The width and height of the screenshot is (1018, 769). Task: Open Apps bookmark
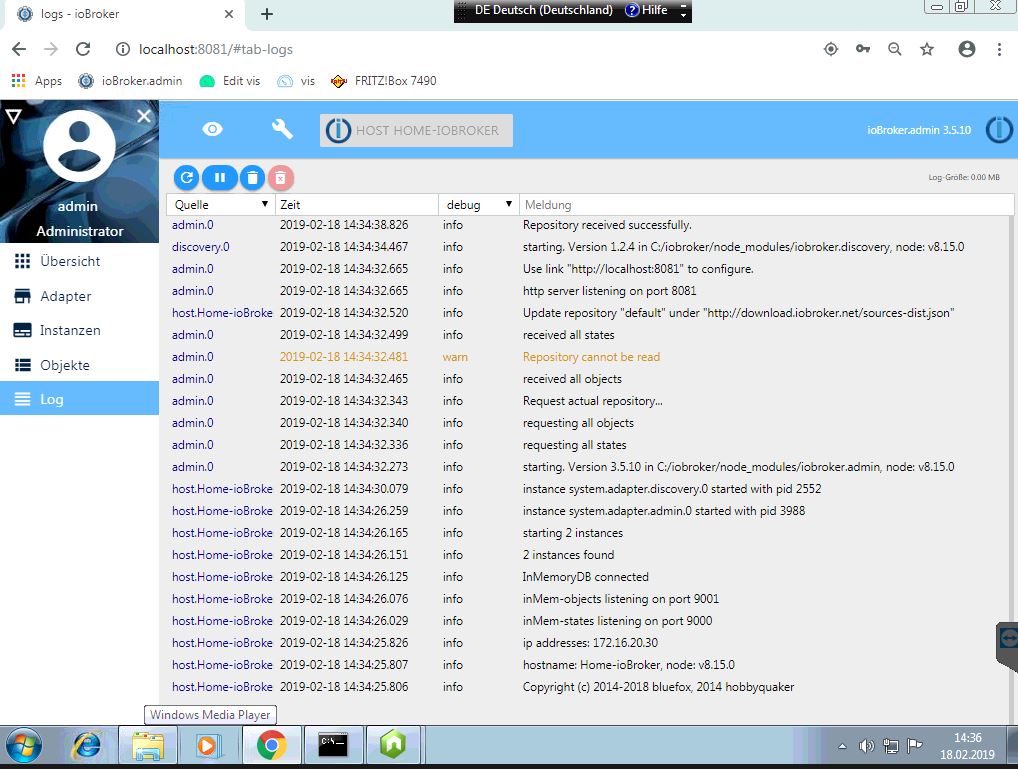click(37, 81)
